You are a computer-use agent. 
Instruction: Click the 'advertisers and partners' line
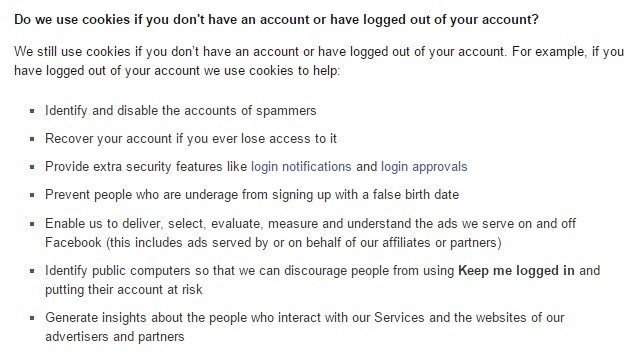coord(115,336)
